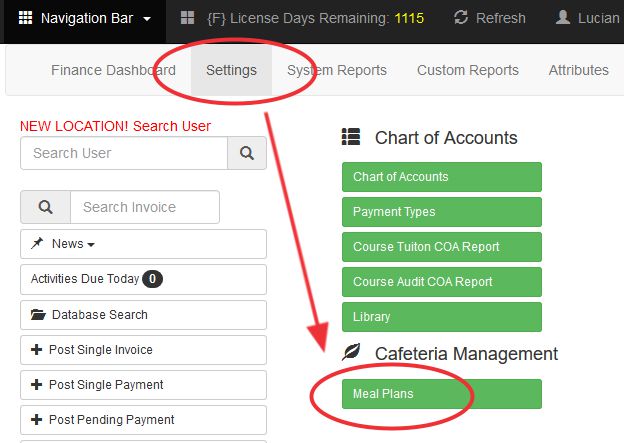Image resolution: width=624 pixels, height=443 pixels.
Task: Open Payment Types settings
Action: pos(442,212)
